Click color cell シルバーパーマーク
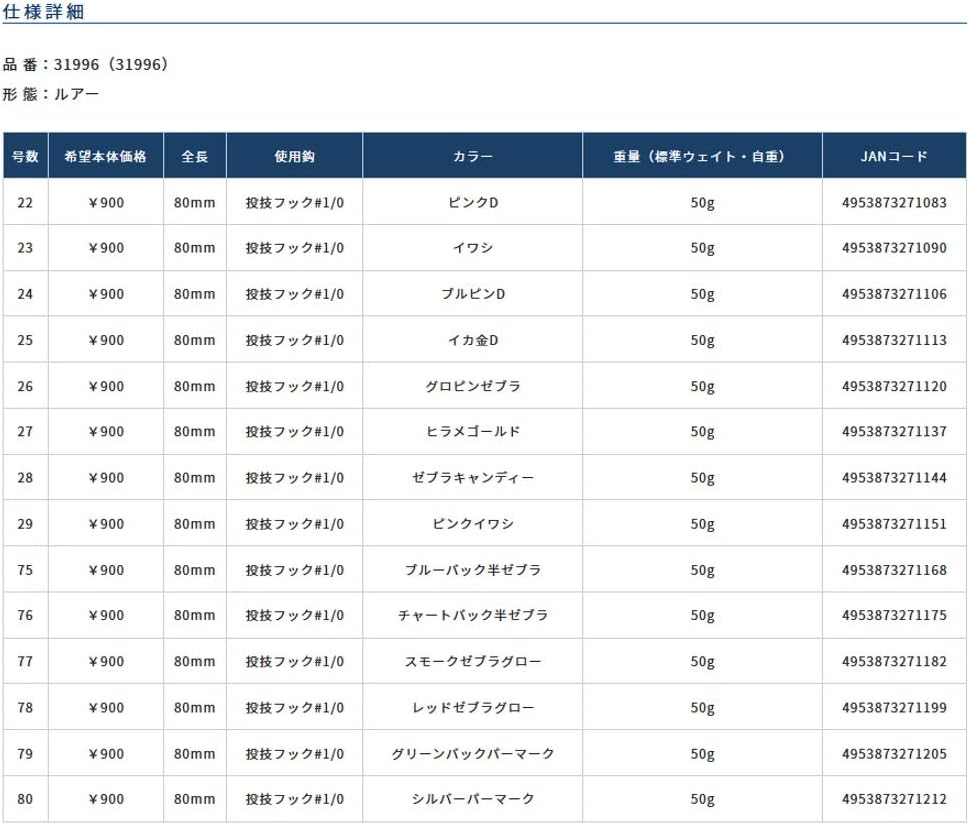970x825 pixels. pyautogui.click(x=473, y=799)
